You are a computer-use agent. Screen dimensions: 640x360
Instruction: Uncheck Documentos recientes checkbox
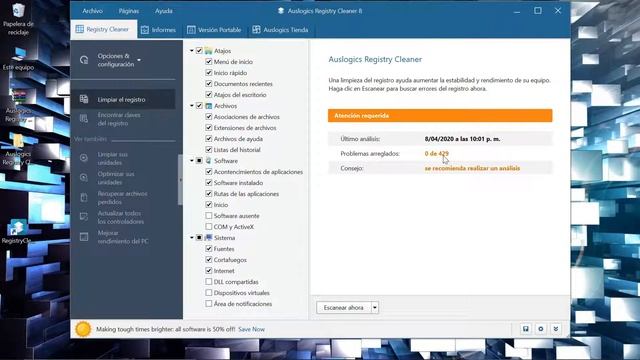[209, 84]
